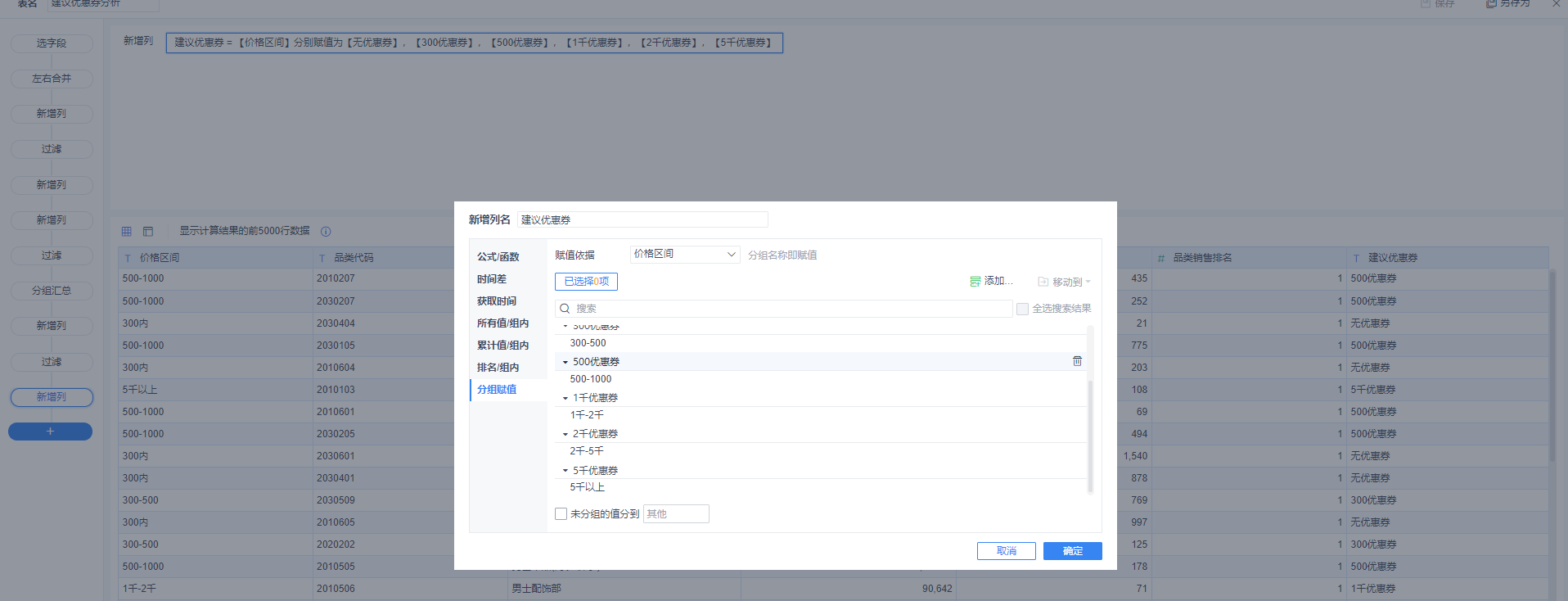Click the info icon beside 前5000行数据
This screenshot has width=1568, height=601.
326,232
